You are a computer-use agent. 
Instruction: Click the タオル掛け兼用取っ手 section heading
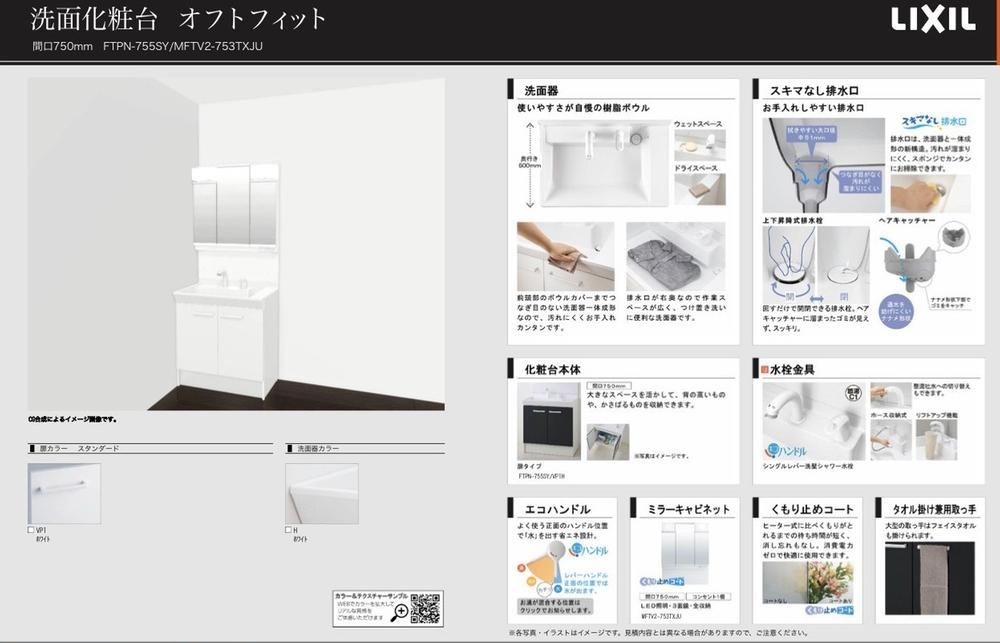[x=934, y=510]
